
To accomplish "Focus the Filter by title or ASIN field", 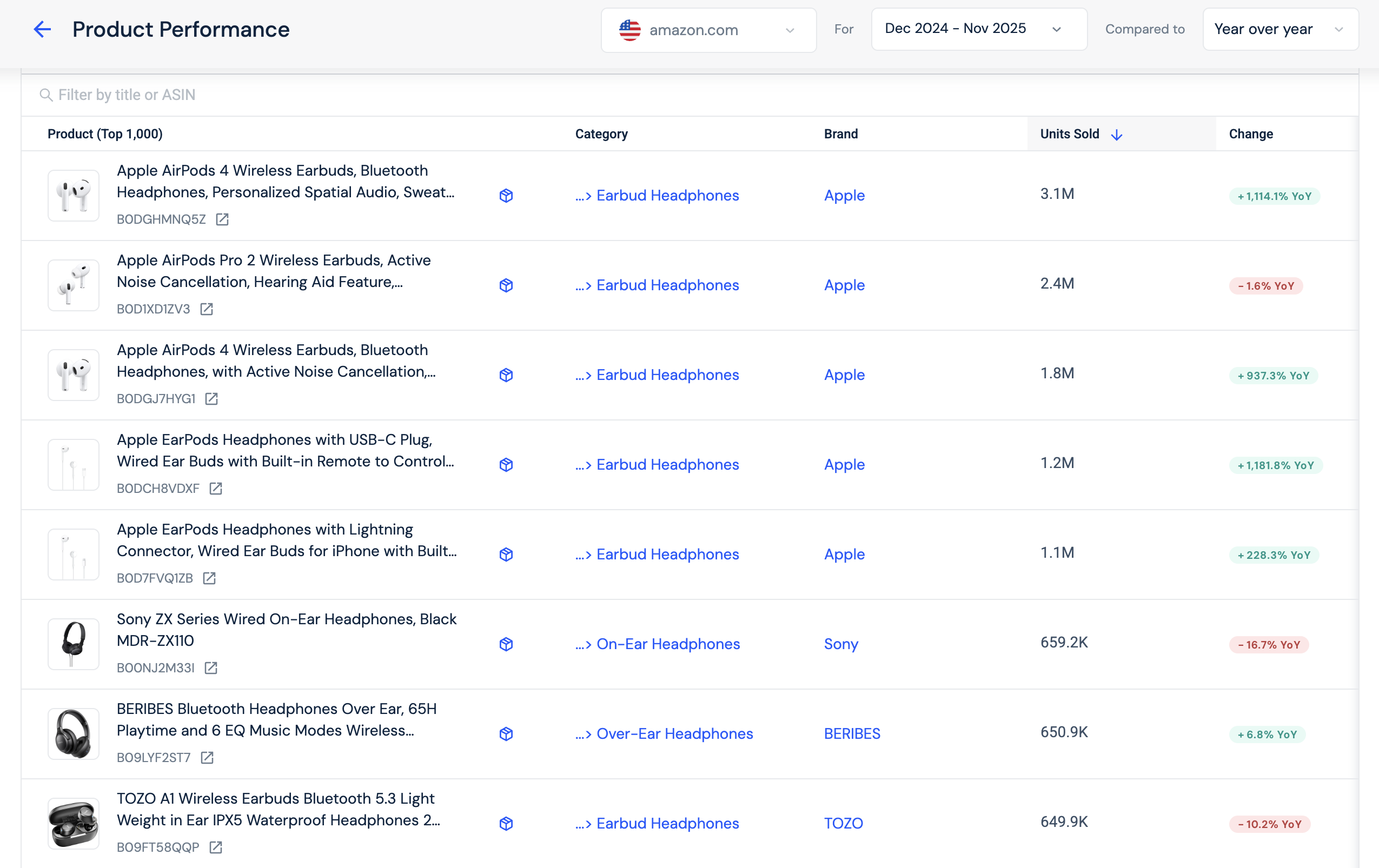I will point(690,95).
